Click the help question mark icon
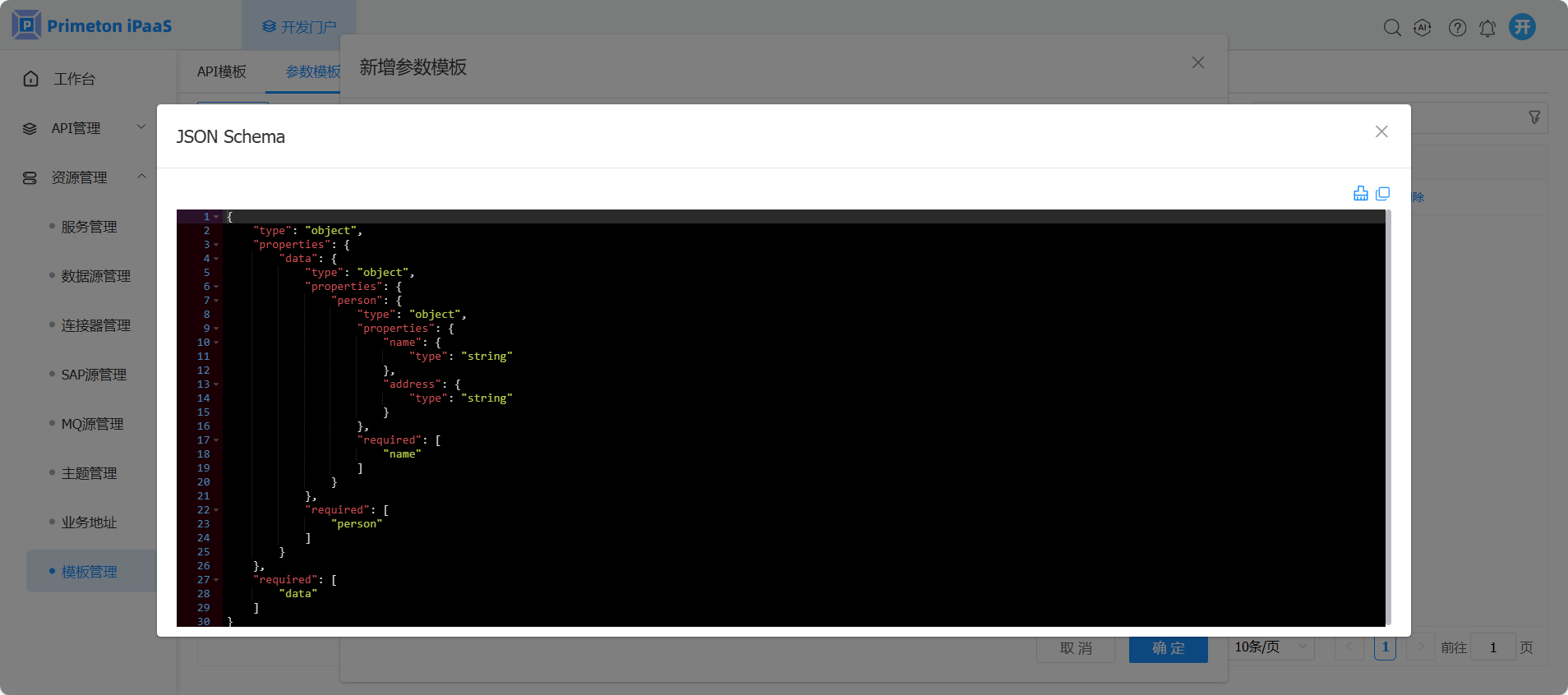Viewport: 1568px width, 695px height. coord(1457,27)
